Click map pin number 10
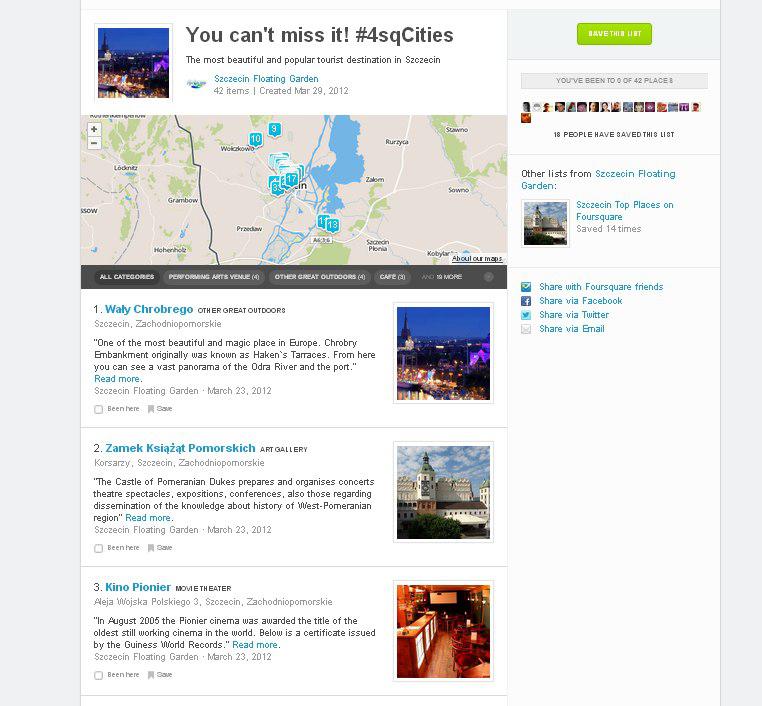 click(x=256, y=139)
